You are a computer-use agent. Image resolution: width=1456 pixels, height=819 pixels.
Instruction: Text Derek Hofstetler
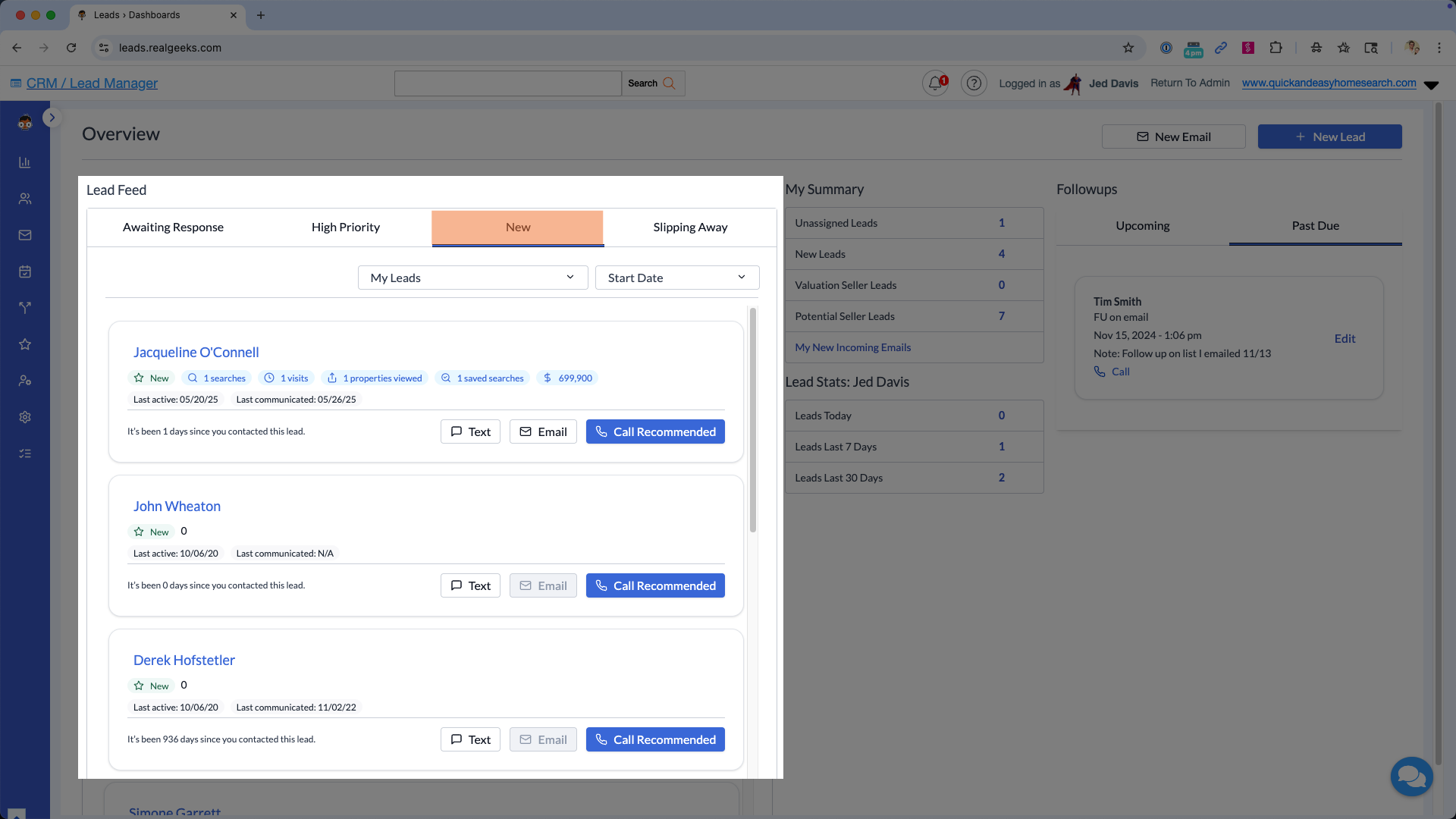(x=470, y=739)
